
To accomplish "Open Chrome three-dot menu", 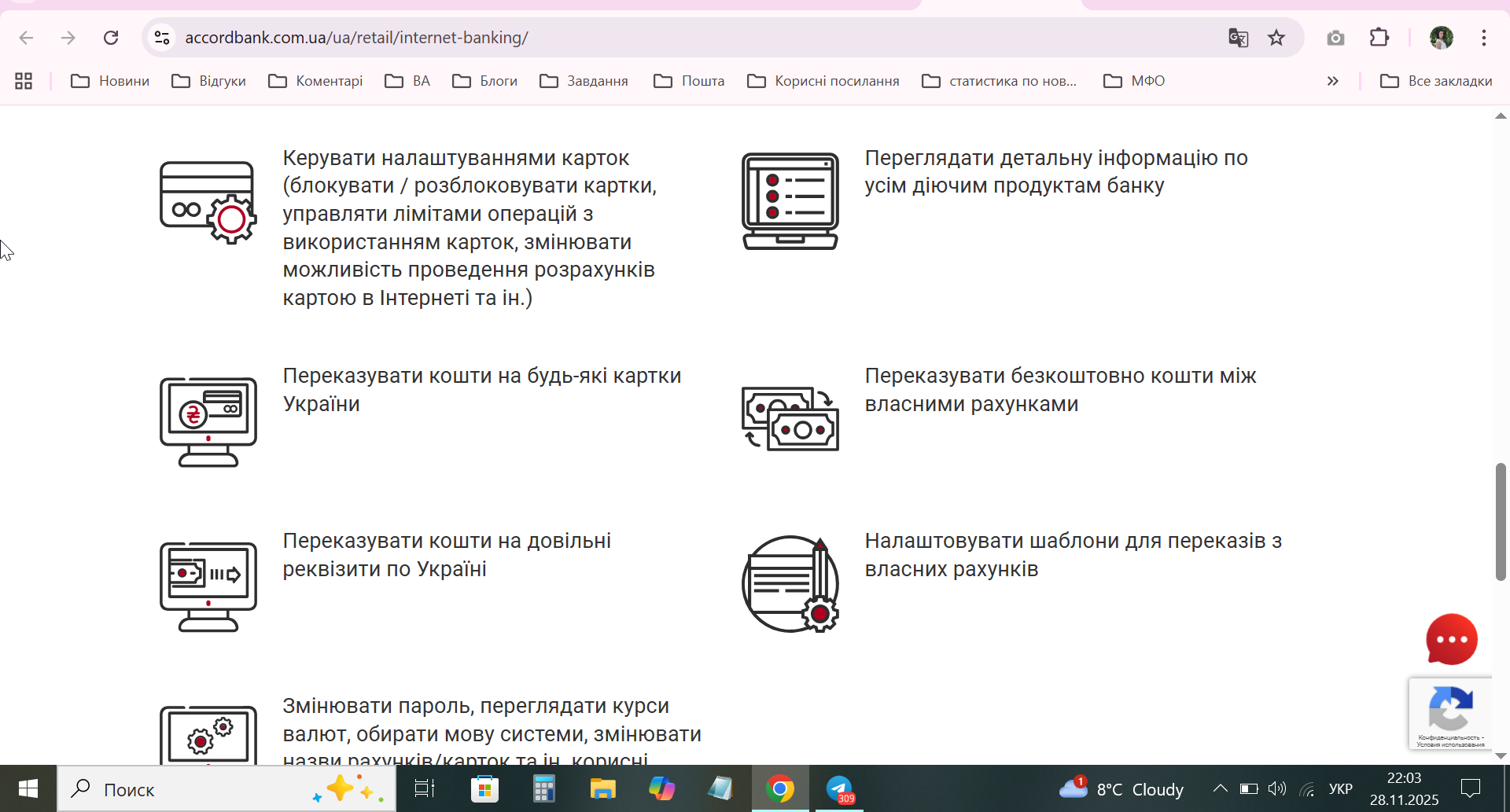I will coord(1484,38).
